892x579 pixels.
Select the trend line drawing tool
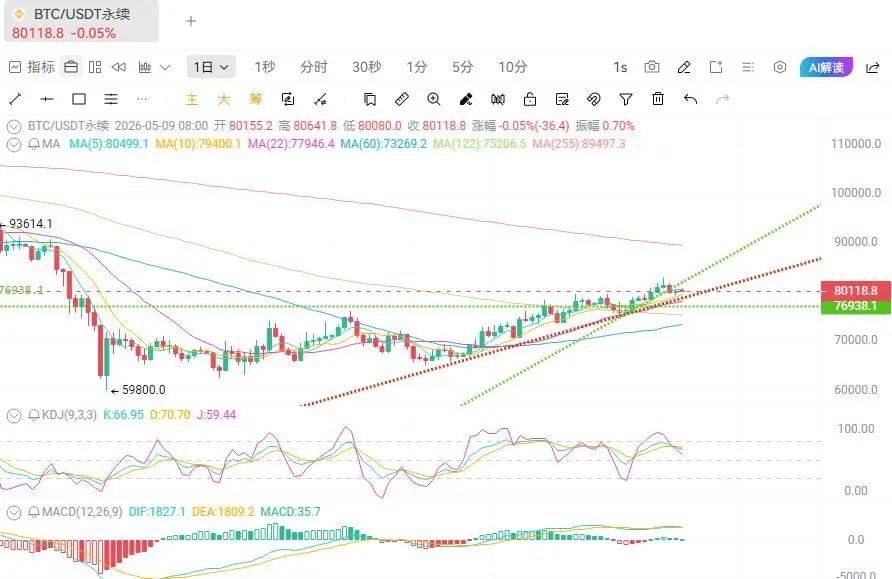15,100
